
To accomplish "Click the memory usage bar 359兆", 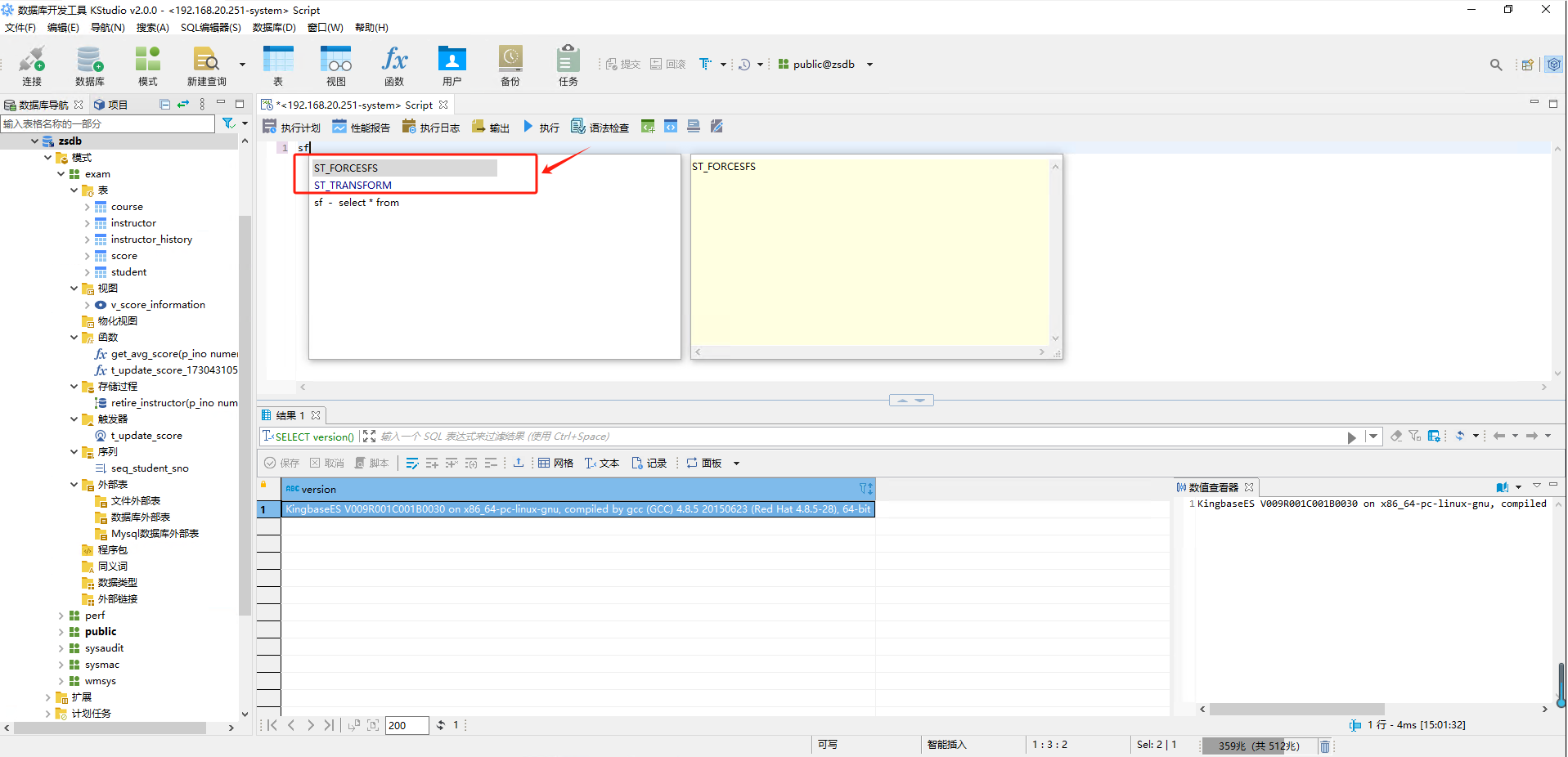I will pyautogui.click(x=1258, y=746).
